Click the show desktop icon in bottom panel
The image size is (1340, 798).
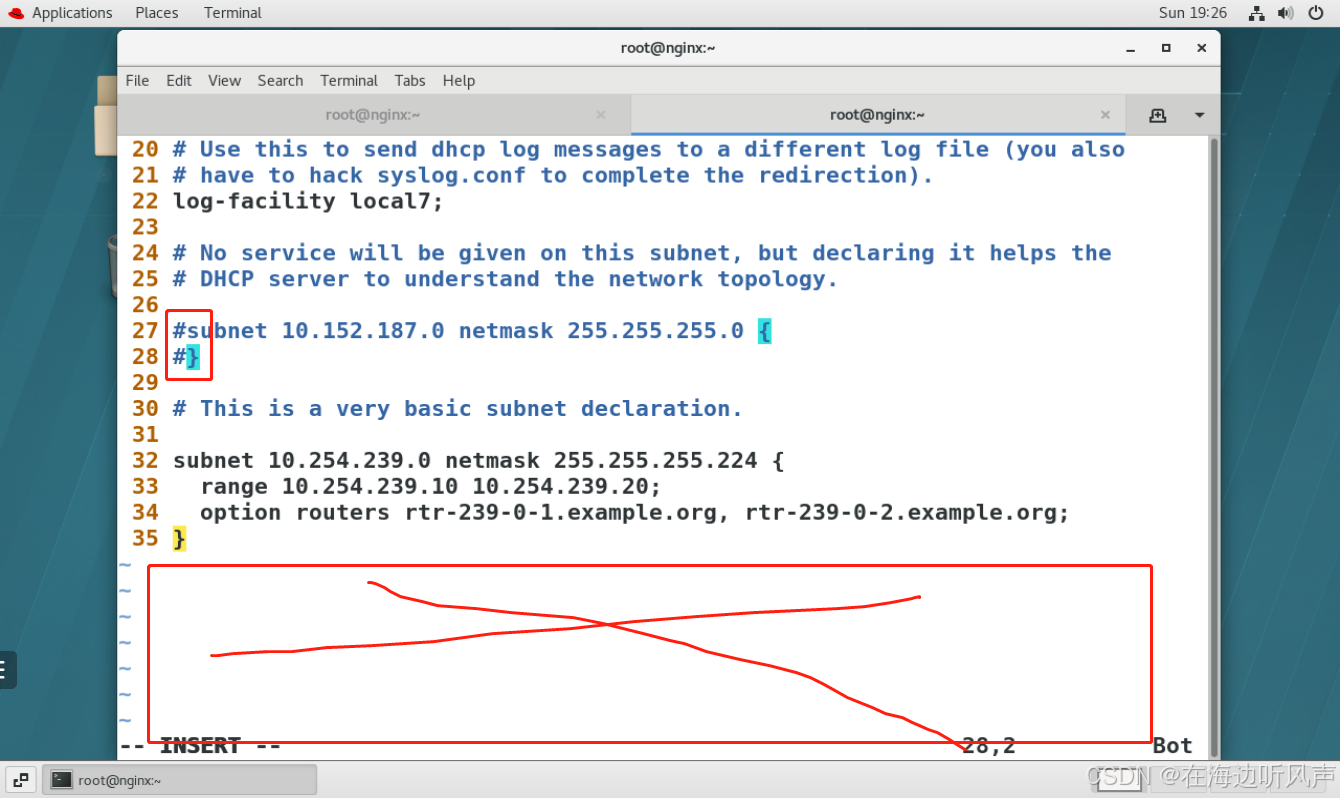tap(21, 780)
